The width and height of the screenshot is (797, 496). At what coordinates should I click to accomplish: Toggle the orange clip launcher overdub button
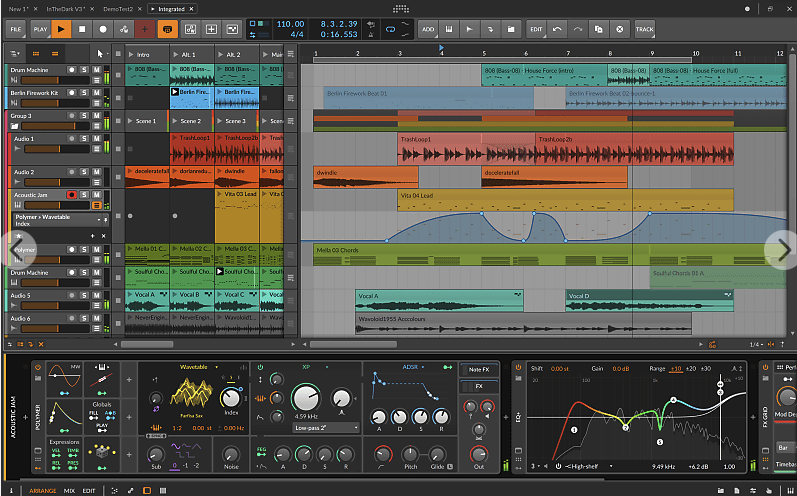(167, 29)
